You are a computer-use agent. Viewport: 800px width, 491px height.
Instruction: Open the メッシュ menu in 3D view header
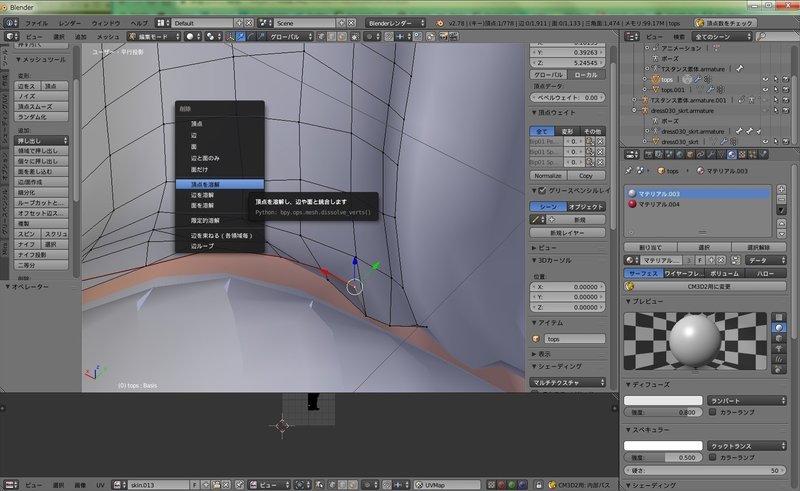(108, 37)
